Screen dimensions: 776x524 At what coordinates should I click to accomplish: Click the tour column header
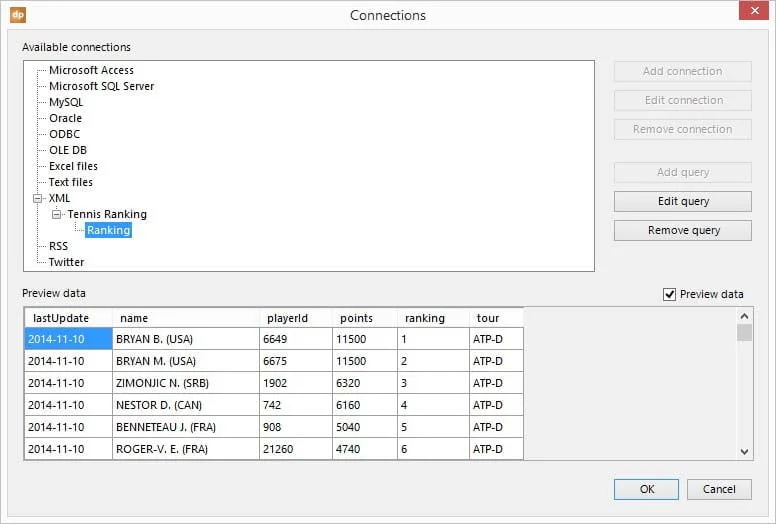[496, 318]
